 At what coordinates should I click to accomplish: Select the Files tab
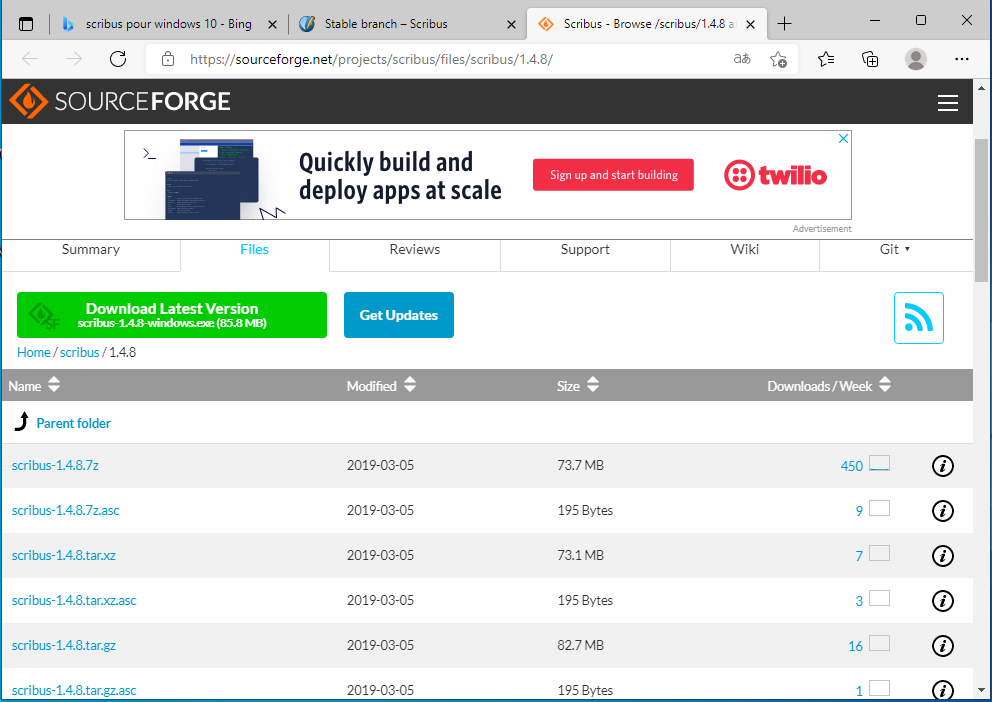254,249
